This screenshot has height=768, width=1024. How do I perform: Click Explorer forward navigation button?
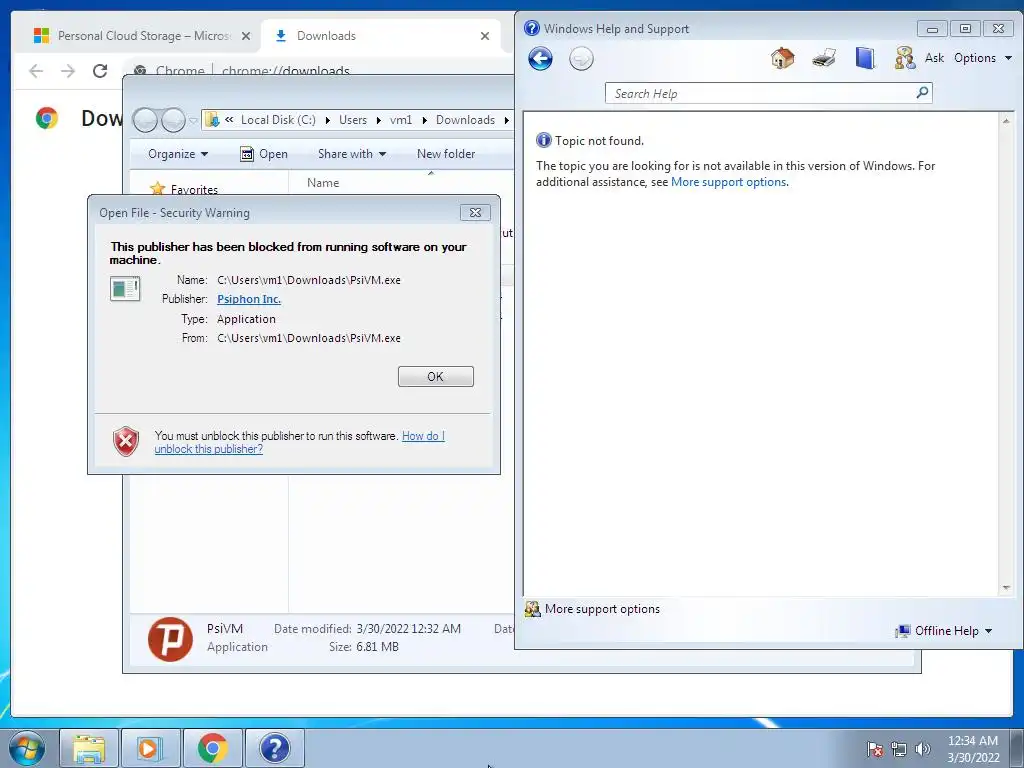tap(173, 120)
